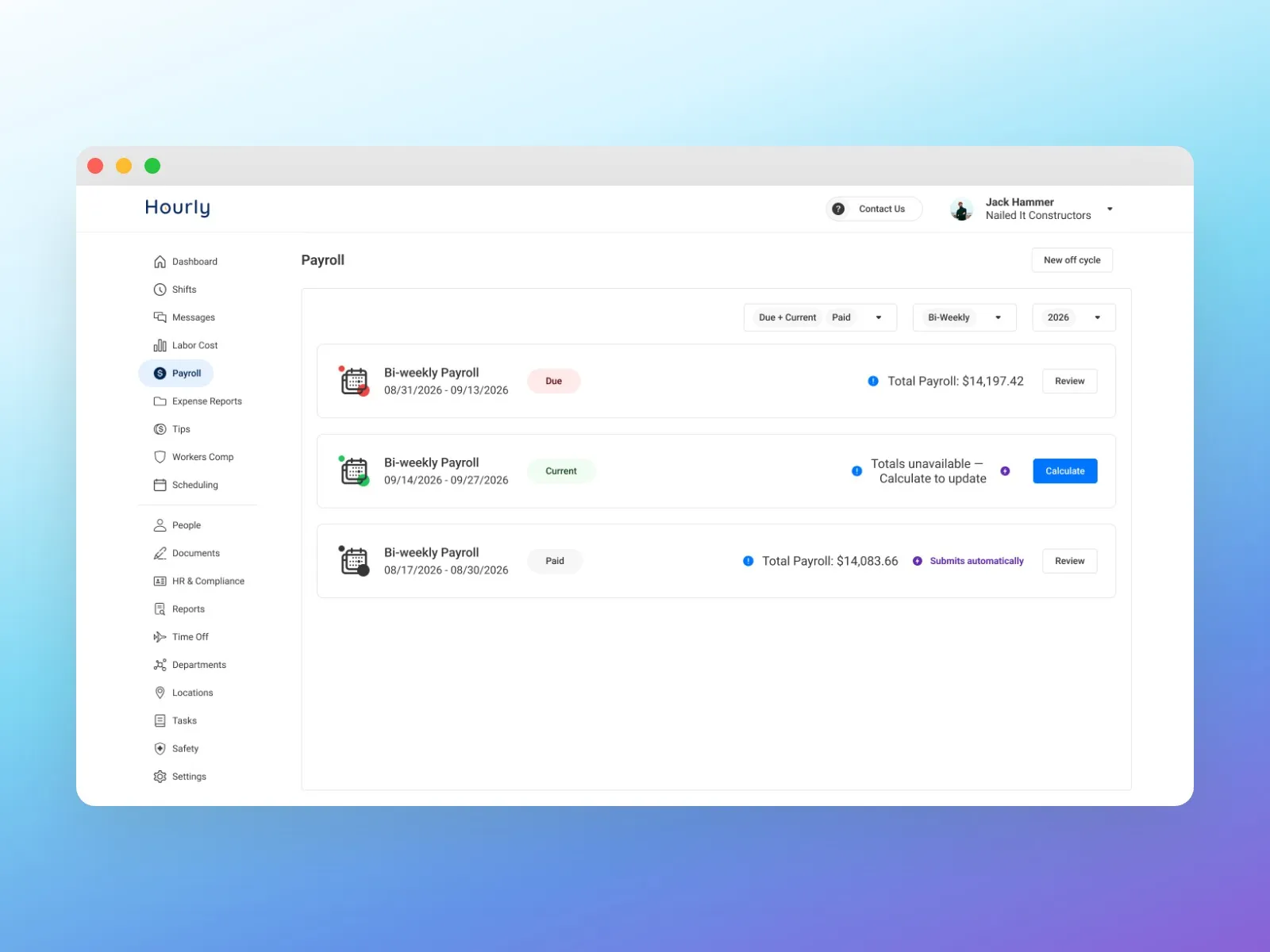Expand the Jack Hammer account menu arrow
The image size is (1270, 952).
pyautogui.click(x=1110, y=209)
